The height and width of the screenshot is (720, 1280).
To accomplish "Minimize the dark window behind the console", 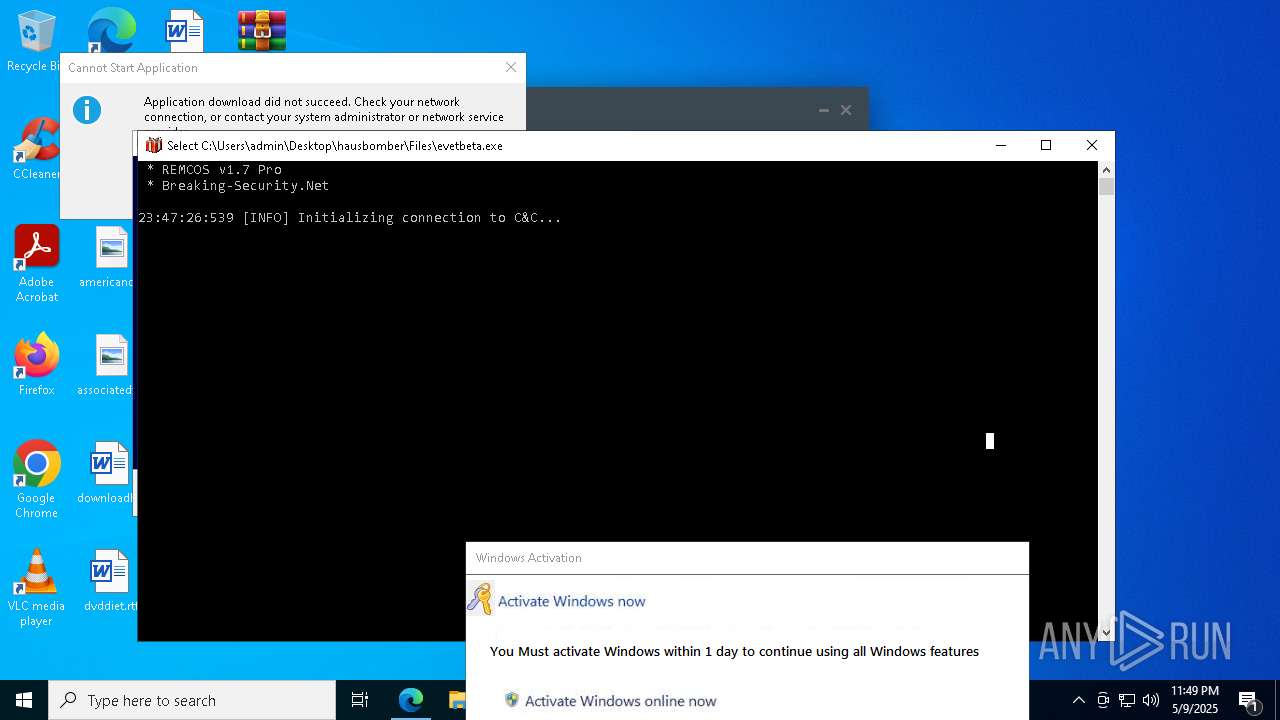I will click(824, 110).
